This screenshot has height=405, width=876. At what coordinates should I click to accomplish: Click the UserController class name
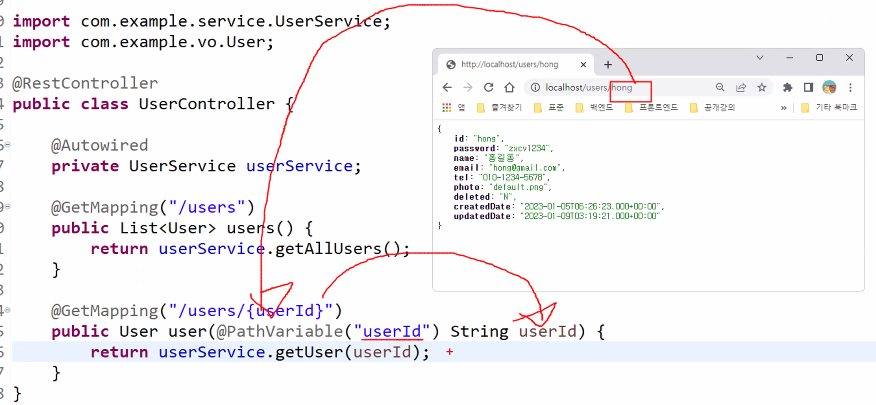(206, 104)
